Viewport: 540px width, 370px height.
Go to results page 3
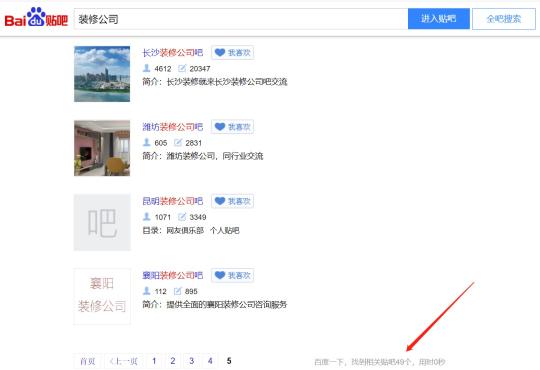coord(191,361)
